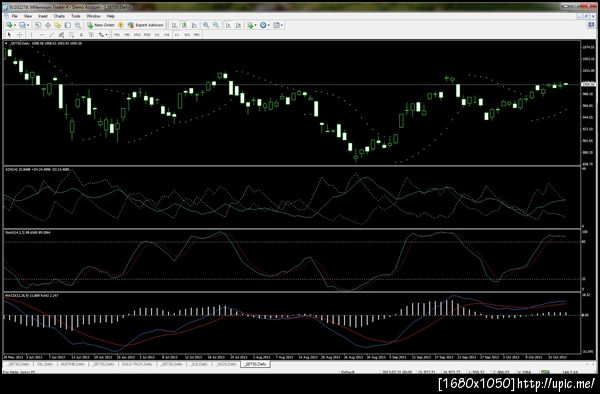Click the chat icon at top right

point(591,25)
